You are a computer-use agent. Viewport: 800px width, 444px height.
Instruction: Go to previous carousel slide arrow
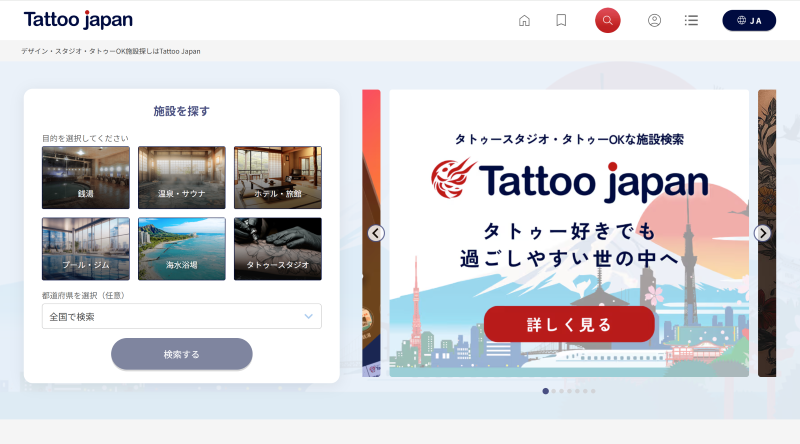(376, 233)
